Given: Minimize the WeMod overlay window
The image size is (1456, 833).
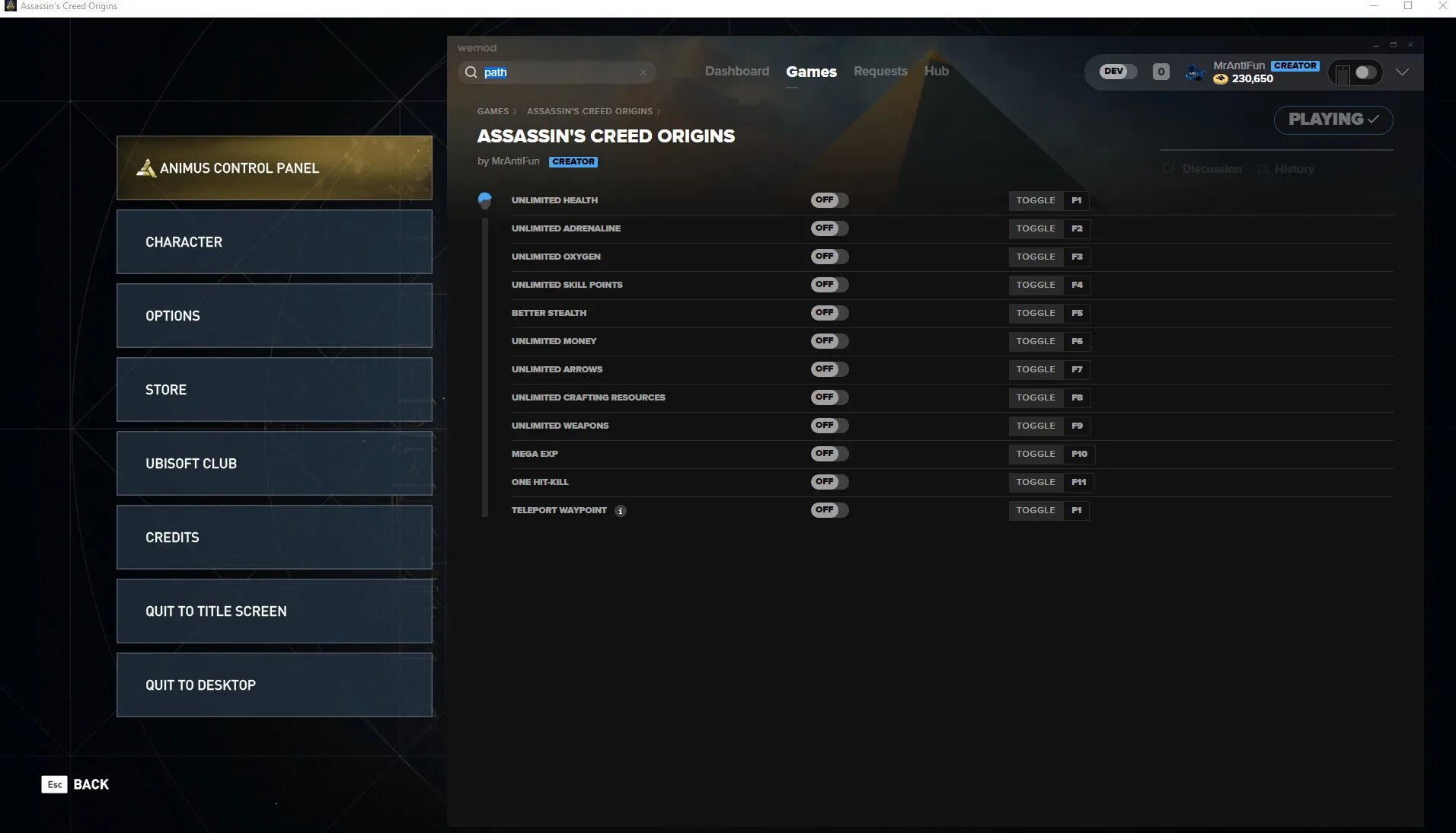Looking at the screenshot, I should click(1376, 46).
